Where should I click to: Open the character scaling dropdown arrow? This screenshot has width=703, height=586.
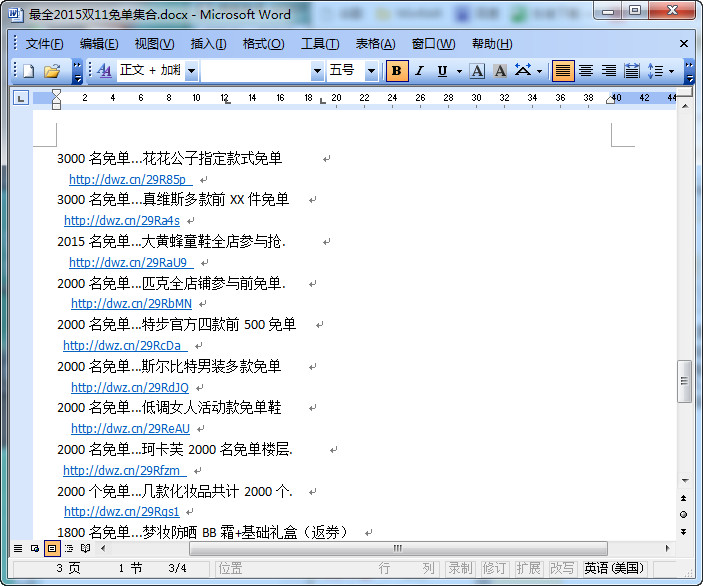click(x=539, y=71)
